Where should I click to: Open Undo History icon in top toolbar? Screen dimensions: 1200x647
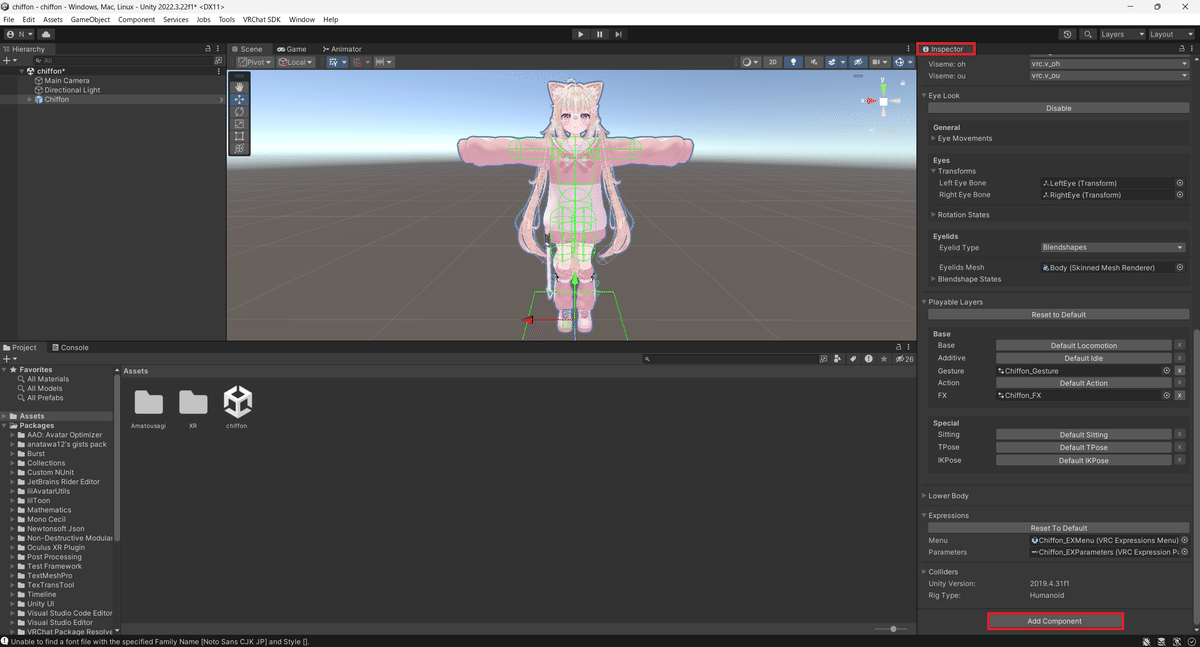pyautogui.click(x=1068, y=34)
